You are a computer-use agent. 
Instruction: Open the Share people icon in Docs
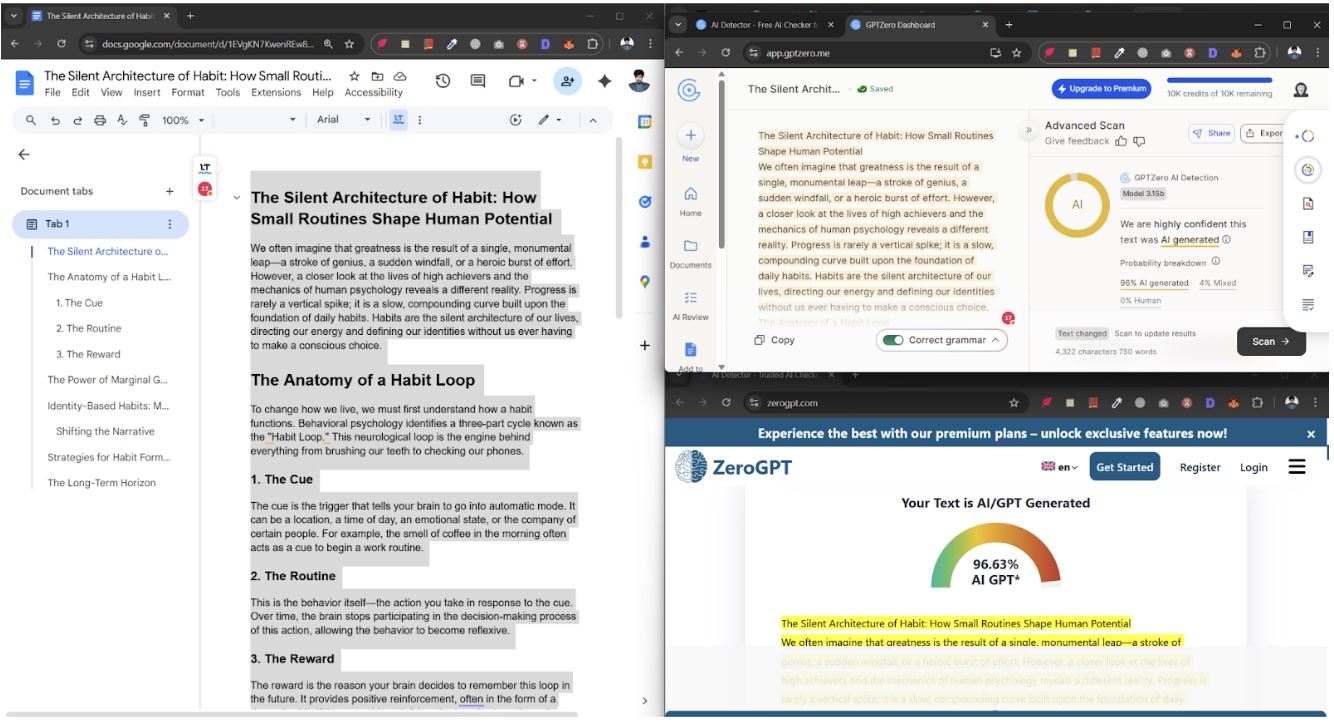coord(567,81)
